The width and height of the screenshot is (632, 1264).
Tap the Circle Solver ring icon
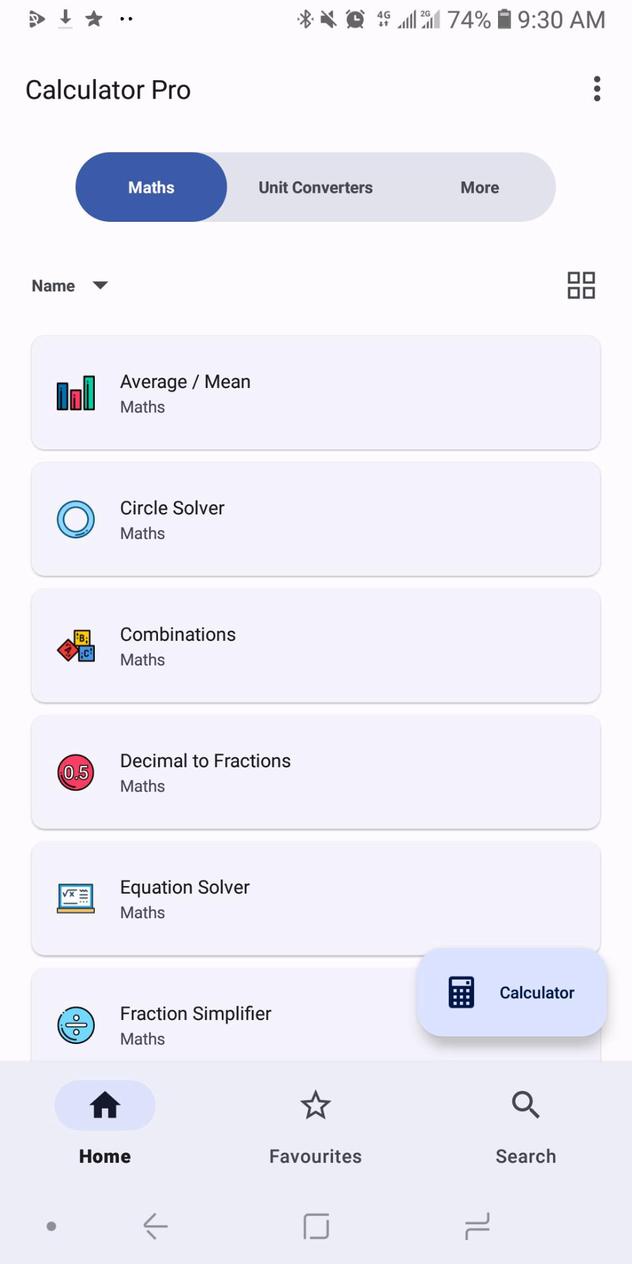(x=76, y=520)
